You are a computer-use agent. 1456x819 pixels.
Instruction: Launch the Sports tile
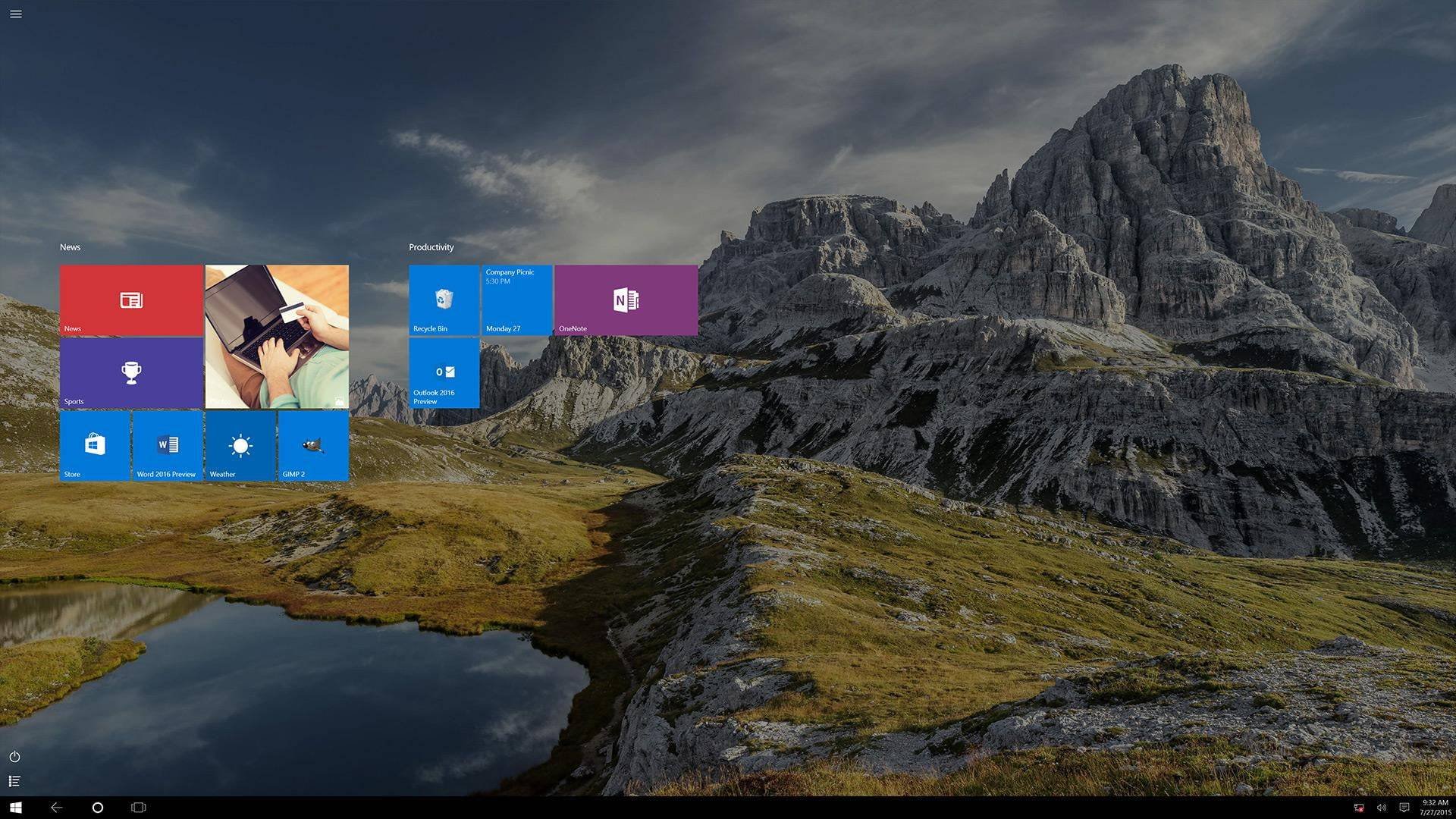131,372
